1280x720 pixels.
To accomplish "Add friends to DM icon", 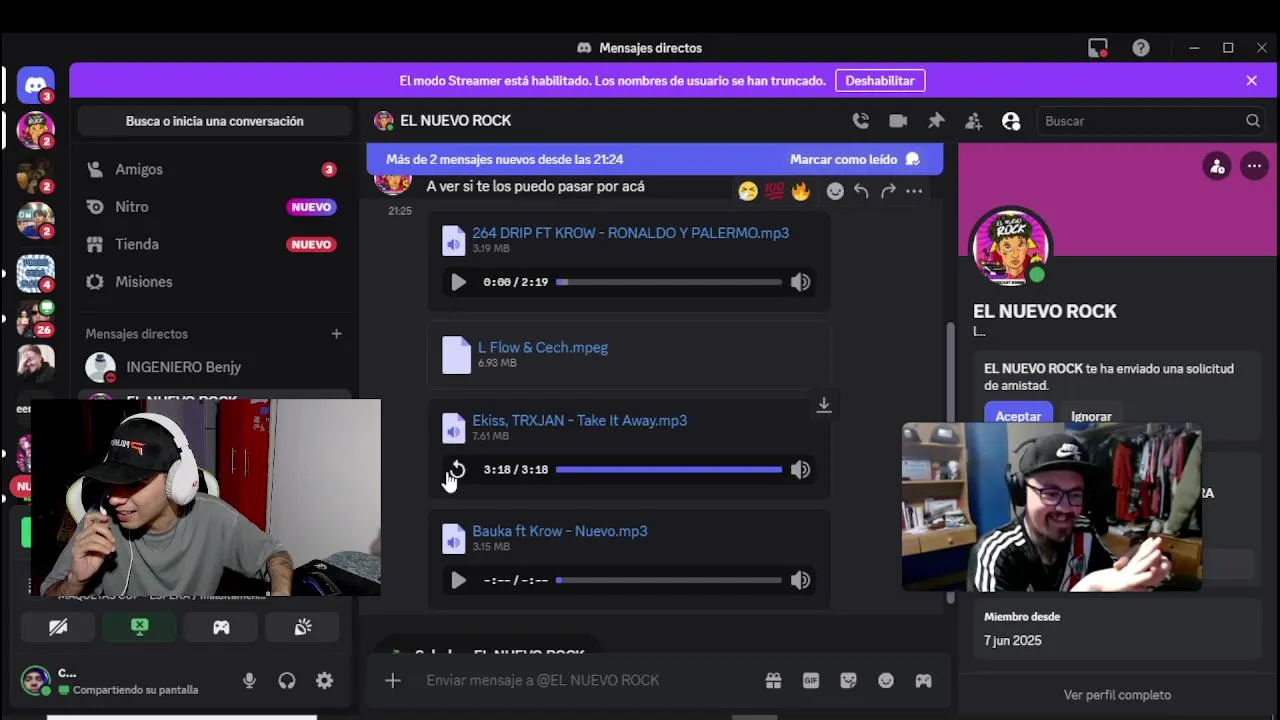I will coord(973,121).
